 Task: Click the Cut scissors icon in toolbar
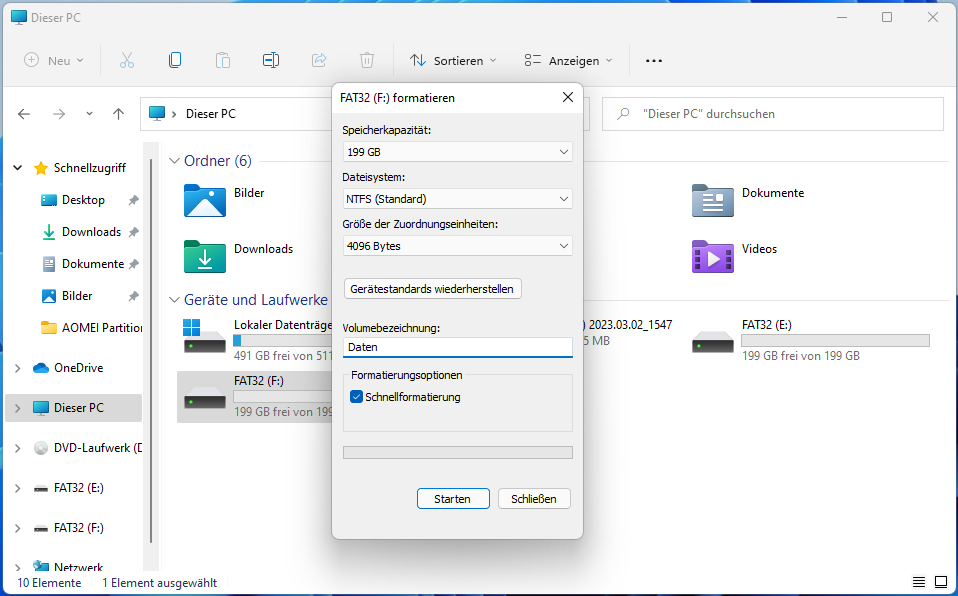126,61
